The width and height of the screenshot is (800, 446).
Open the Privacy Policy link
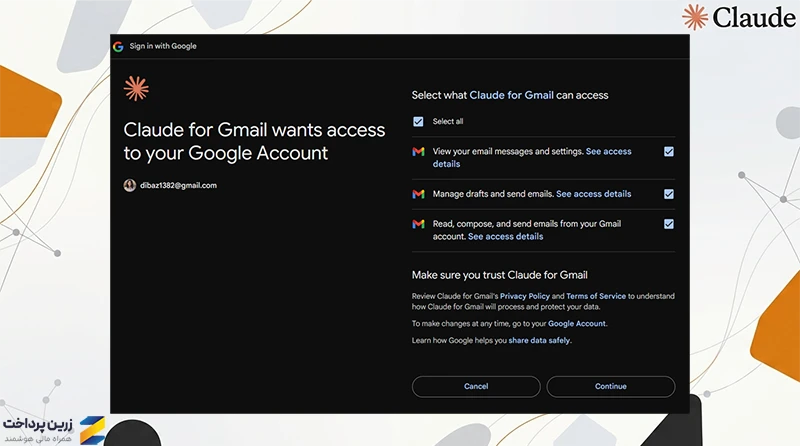pos(524,296)
